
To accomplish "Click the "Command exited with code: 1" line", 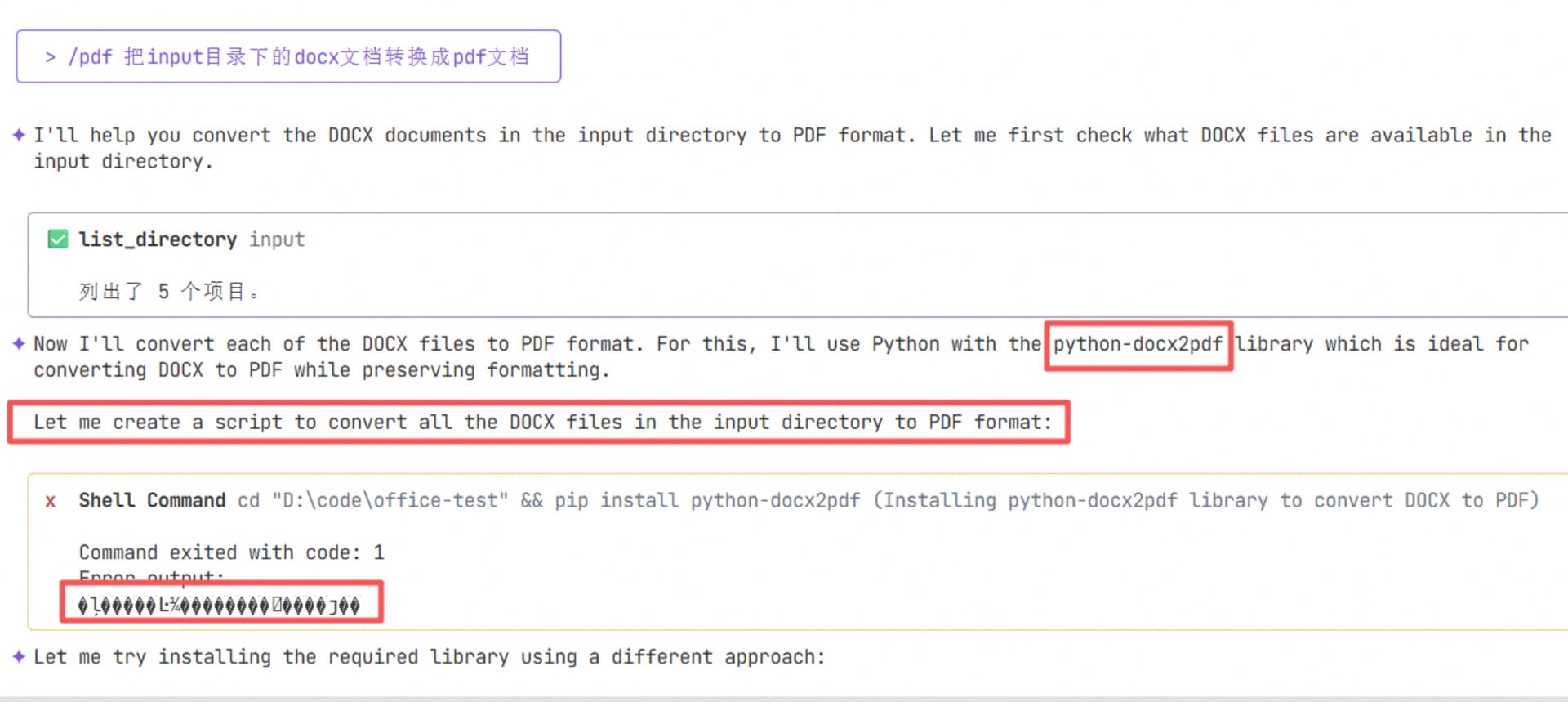I will click(x=231, y=553).
